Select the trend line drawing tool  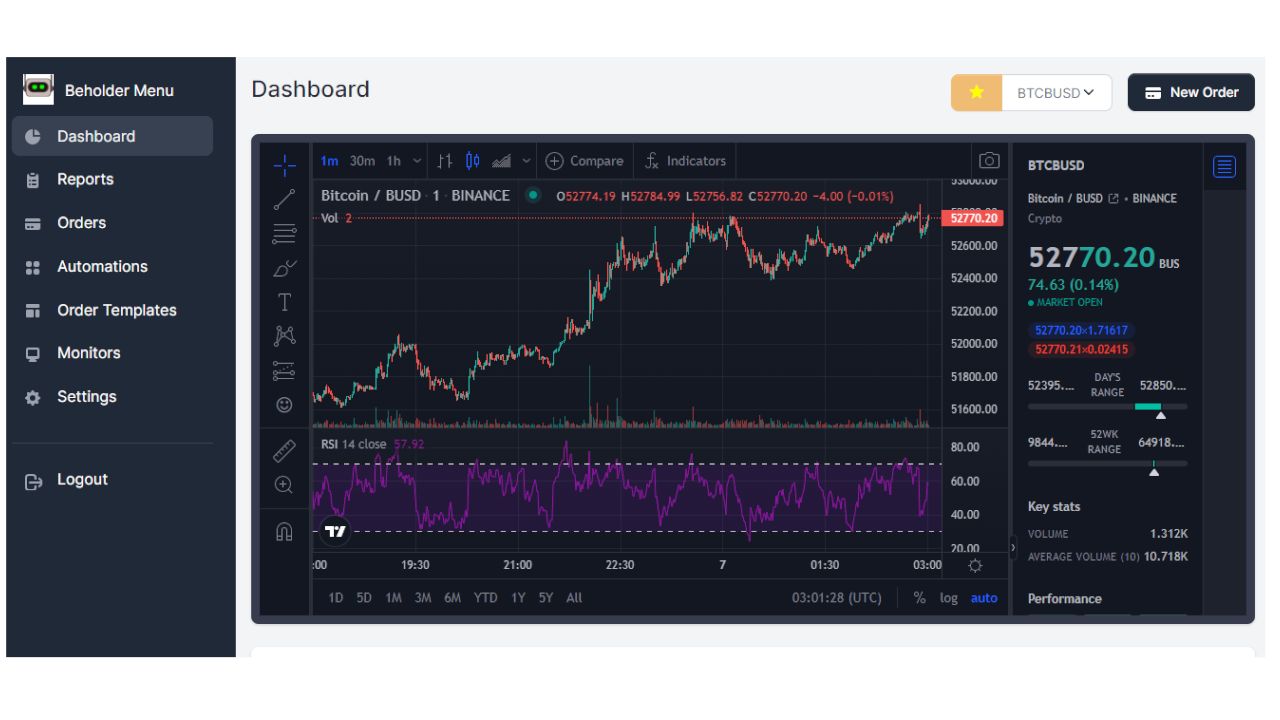click(x=284, y=200)
